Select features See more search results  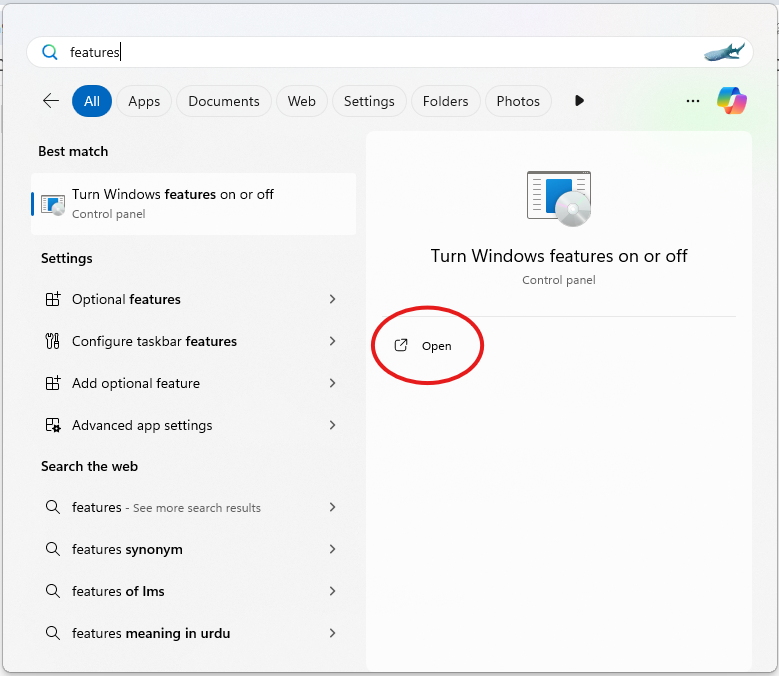(193, 507)
